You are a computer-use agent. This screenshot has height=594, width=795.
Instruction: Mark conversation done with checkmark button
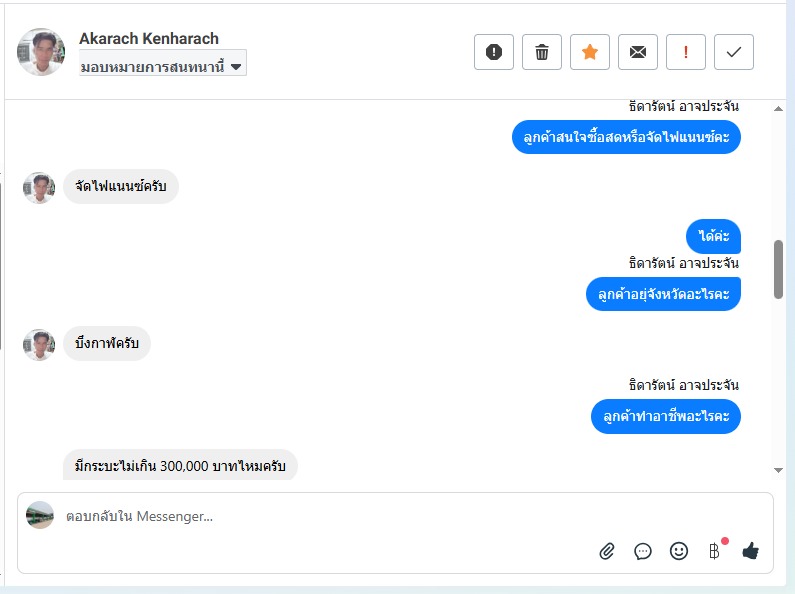pos(734,52)
